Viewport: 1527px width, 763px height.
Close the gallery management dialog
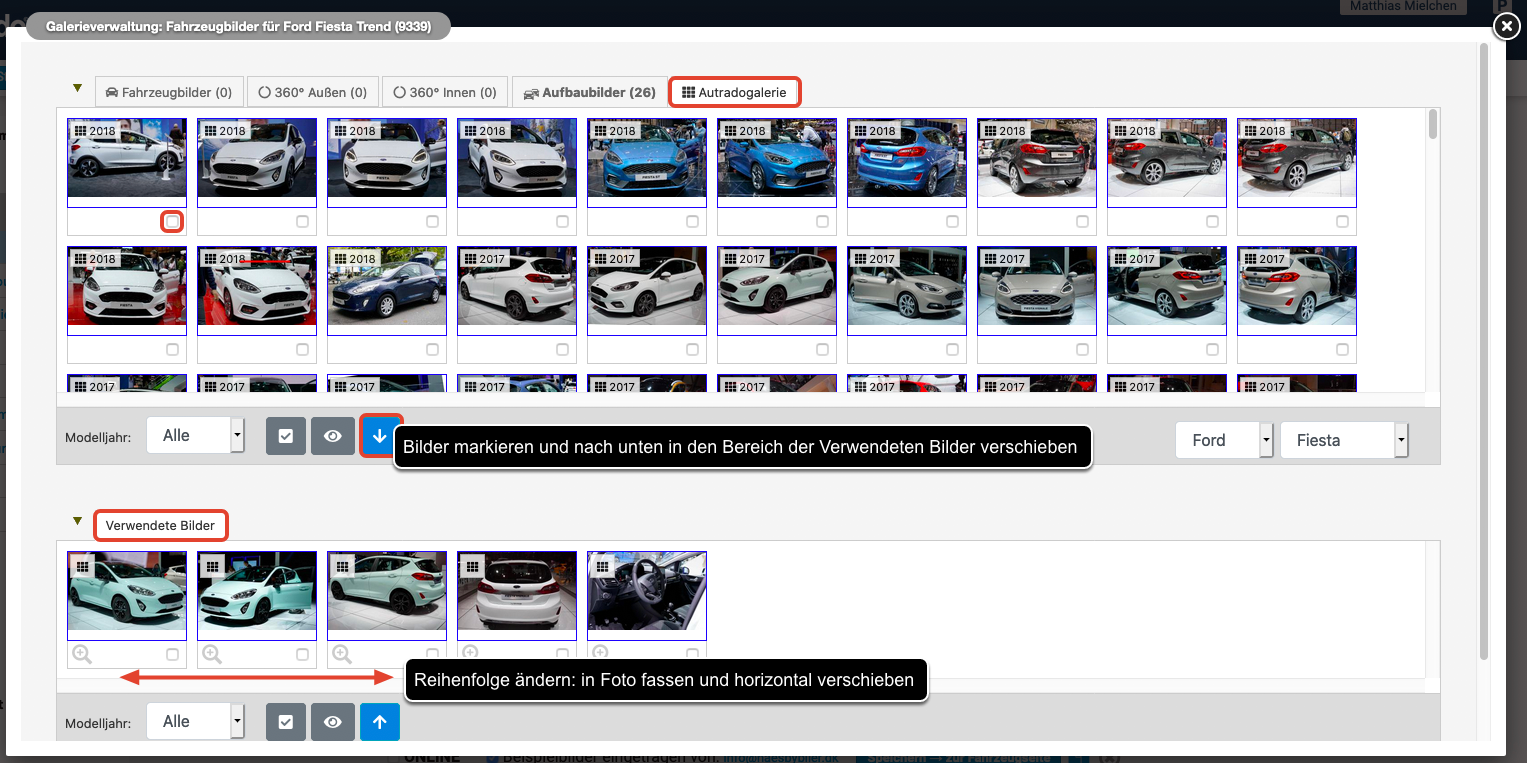[1506, 27]
